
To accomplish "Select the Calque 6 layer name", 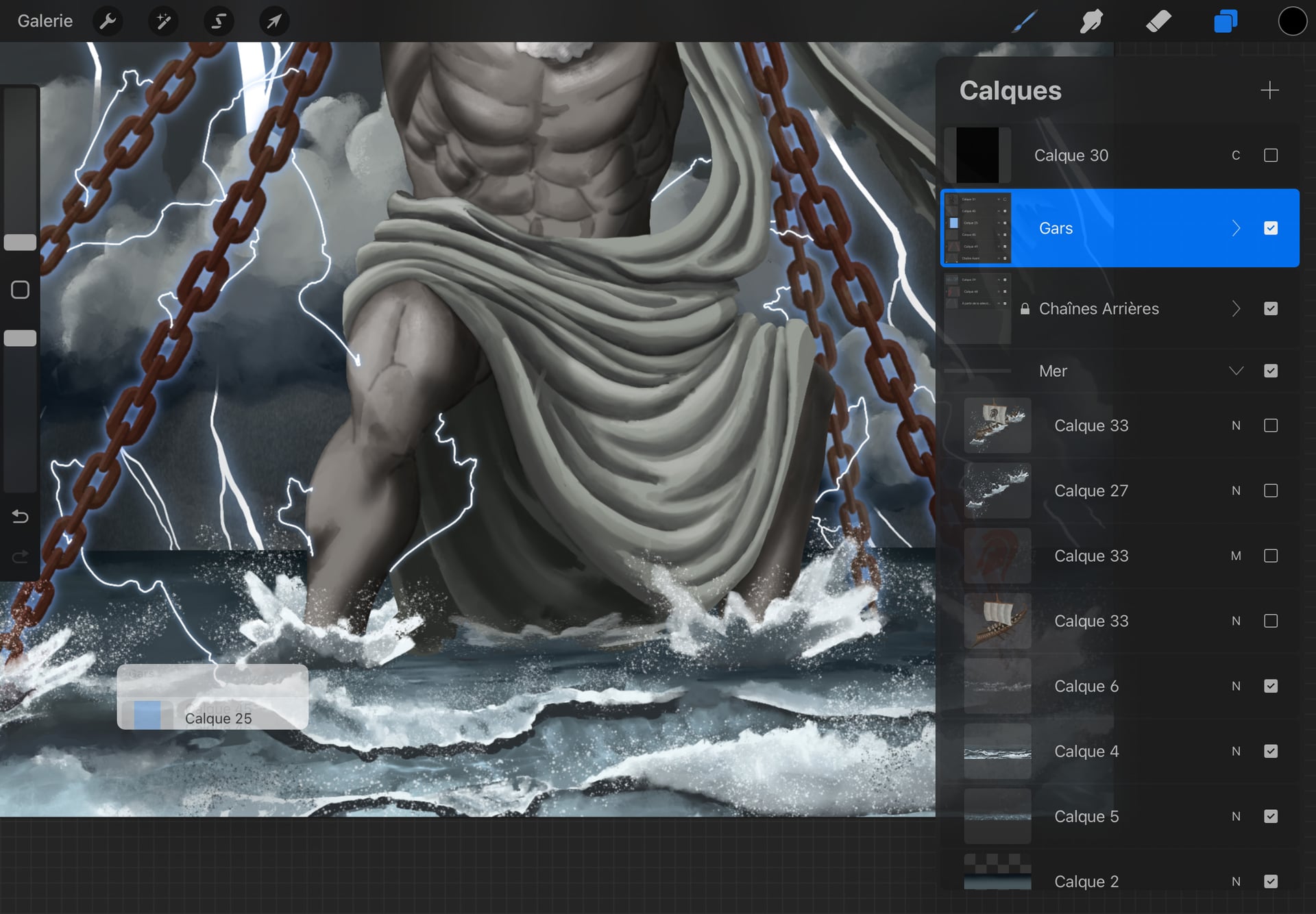I will (1086, 686).
